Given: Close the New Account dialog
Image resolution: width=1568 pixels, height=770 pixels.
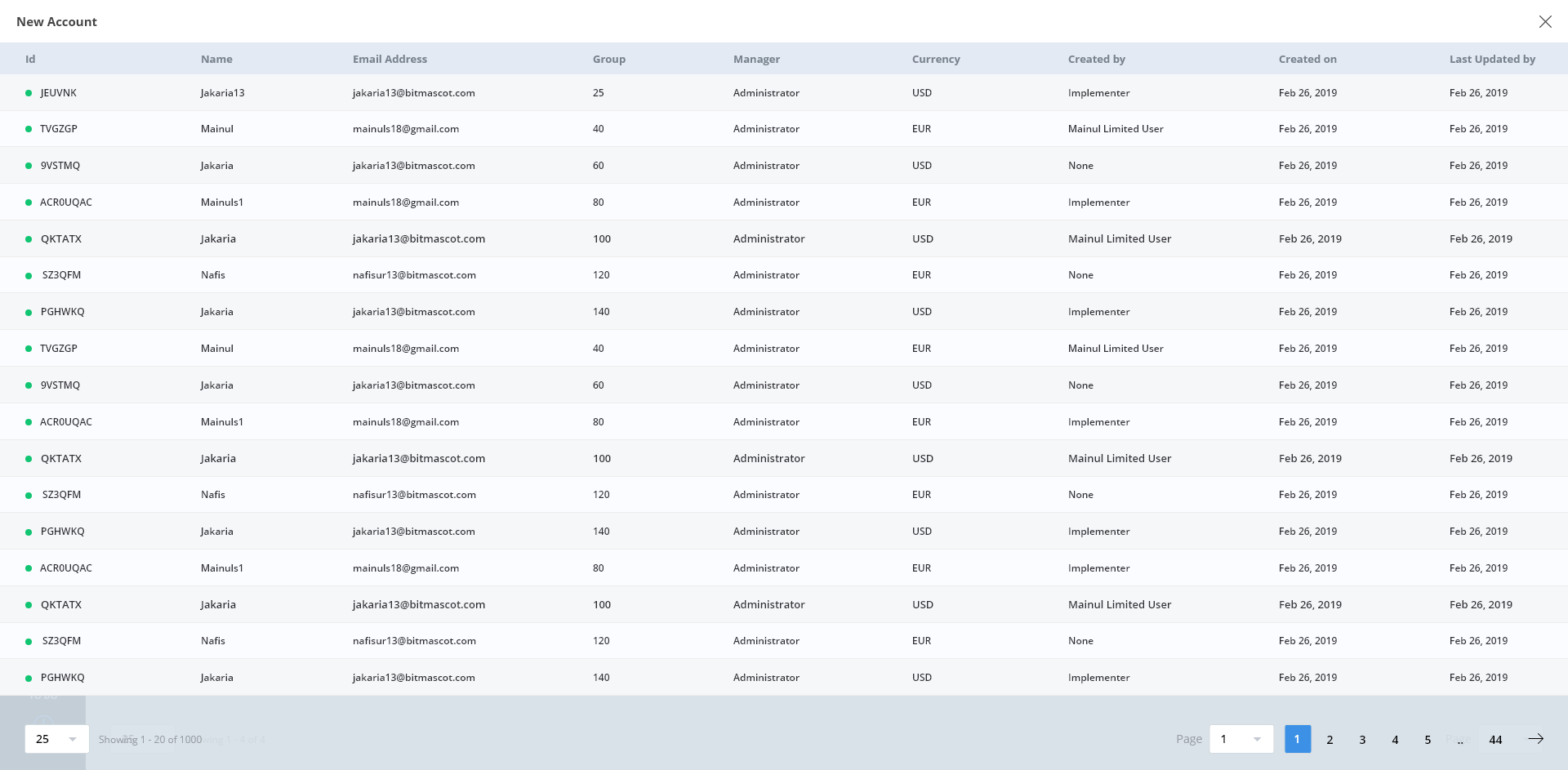Looking at the screenshot, I should [x=1545, y=22].
